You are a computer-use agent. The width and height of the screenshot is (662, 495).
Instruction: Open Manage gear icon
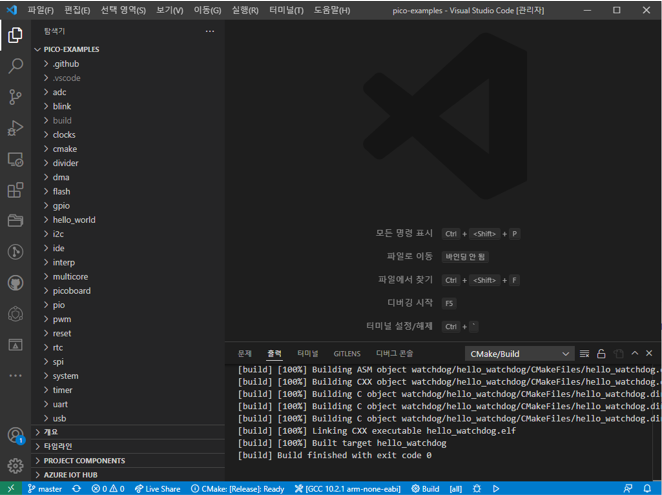(x=15, y=465)
